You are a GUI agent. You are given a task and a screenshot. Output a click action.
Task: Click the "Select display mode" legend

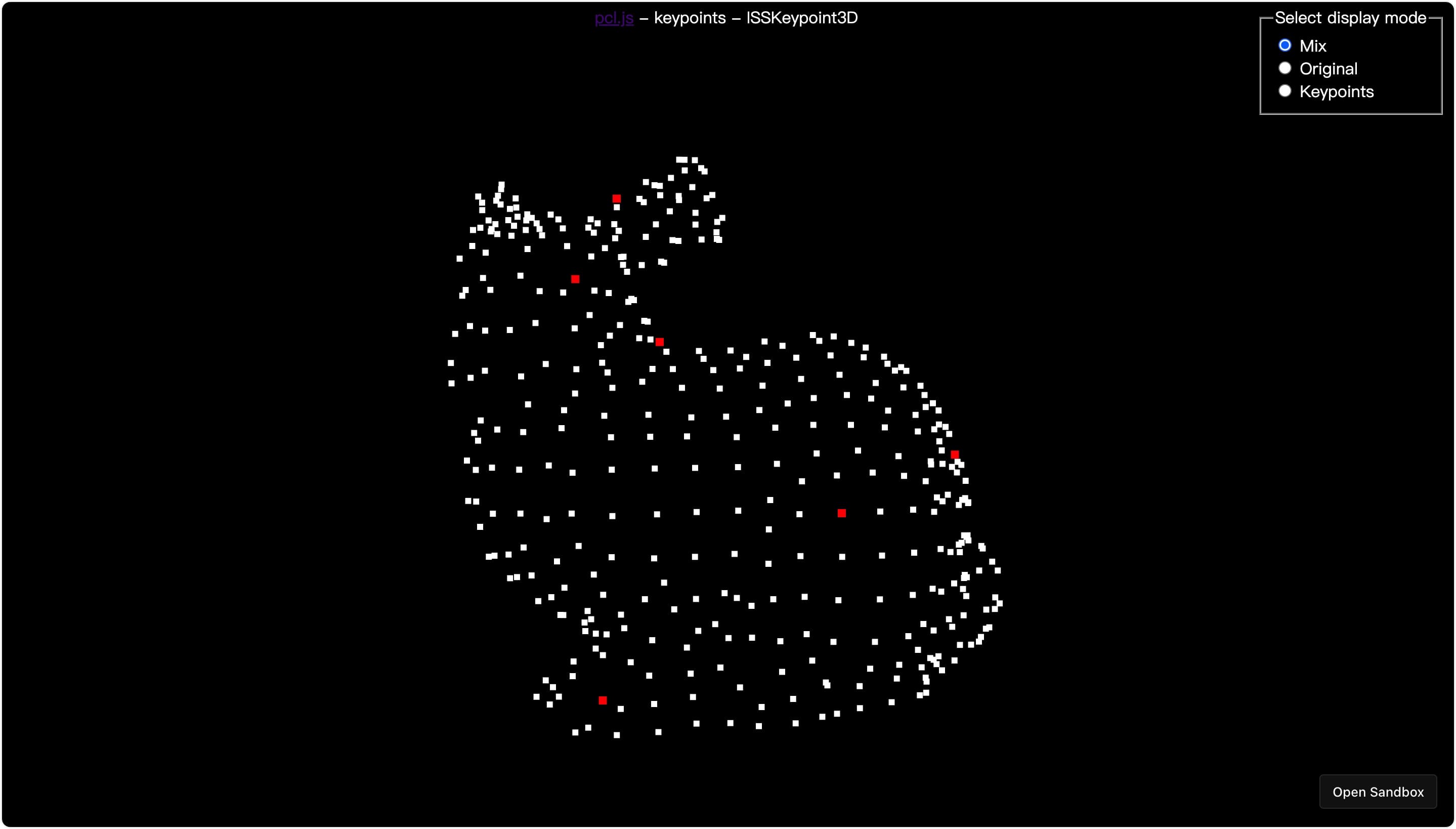click(1350, 18)
